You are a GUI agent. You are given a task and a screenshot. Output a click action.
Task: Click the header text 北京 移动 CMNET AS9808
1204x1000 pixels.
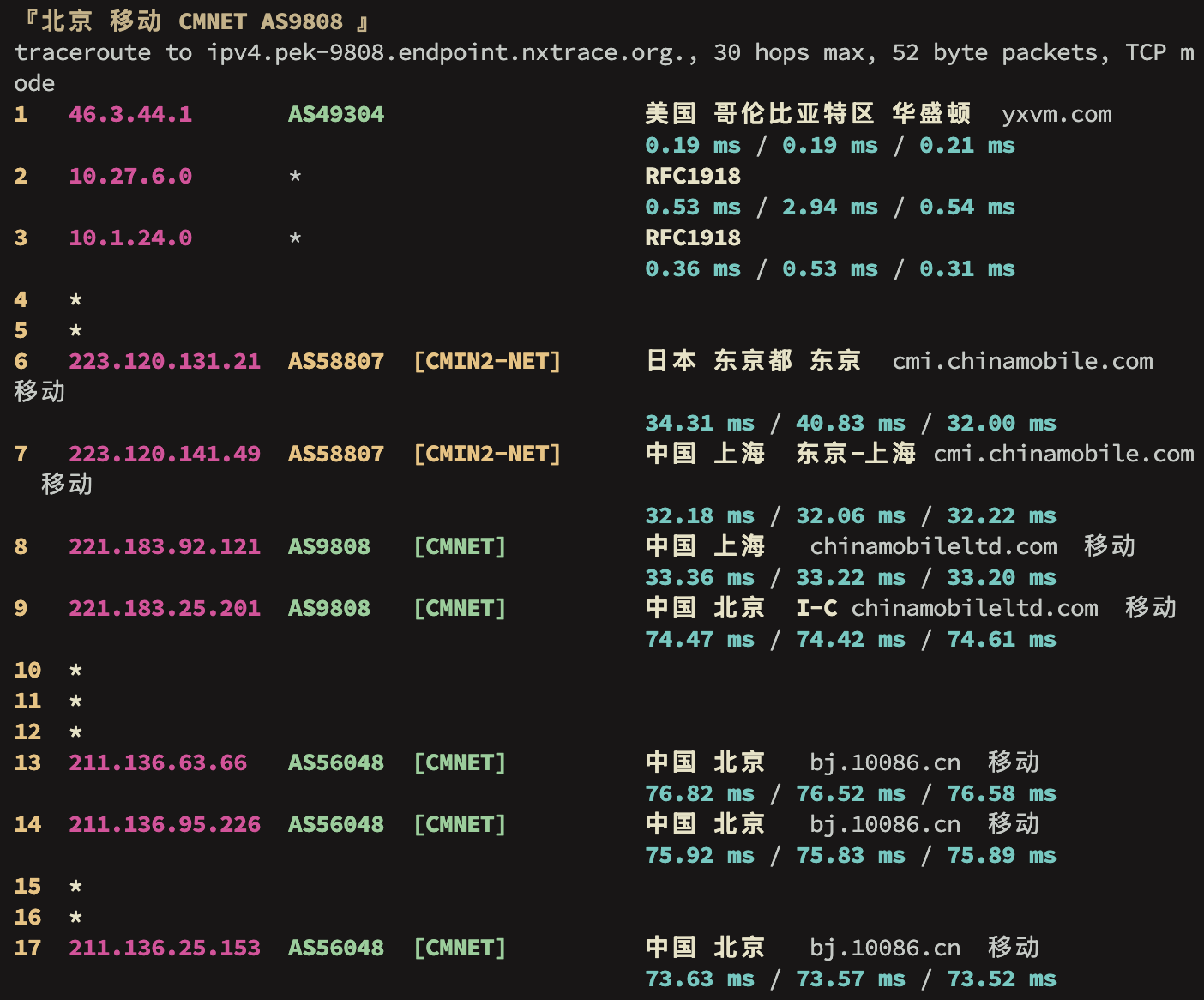(192, 21)
